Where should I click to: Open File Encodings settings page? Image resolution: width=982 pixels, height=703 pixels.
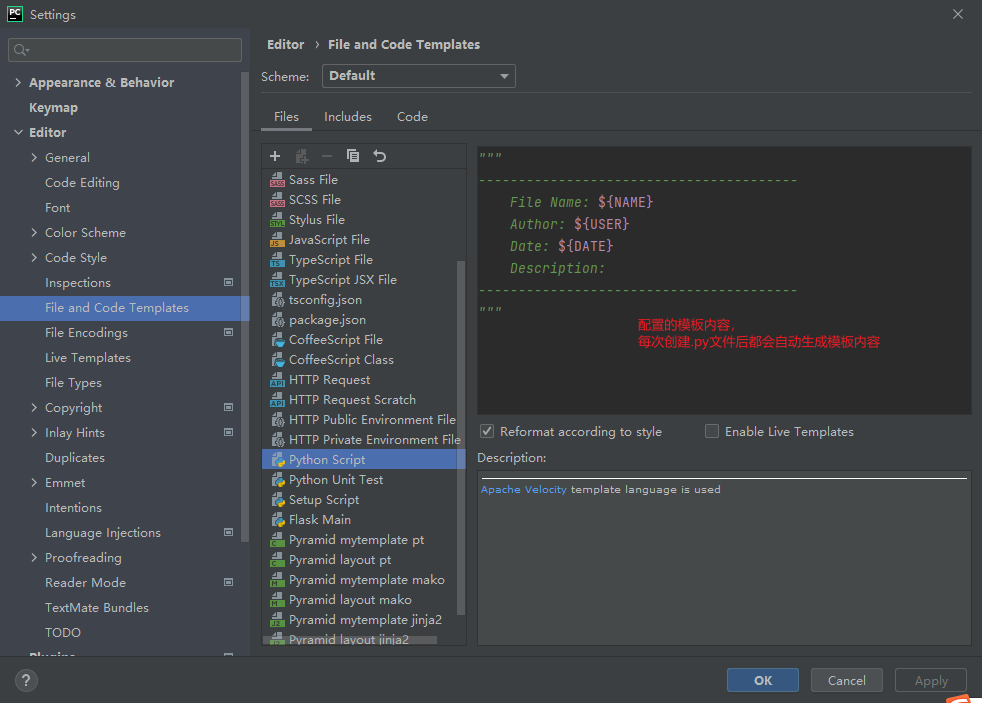(86, 332)
